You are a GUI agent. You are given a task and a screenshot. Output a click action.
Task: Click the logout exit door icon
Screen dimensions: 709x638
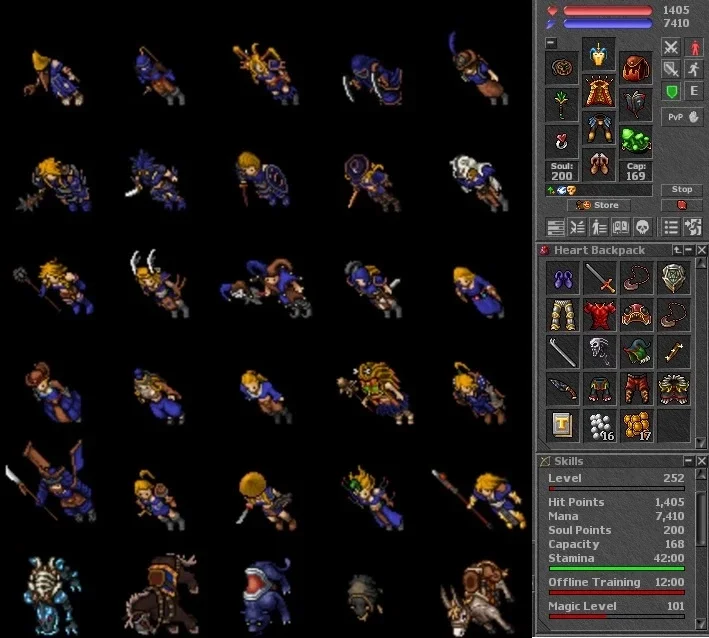[693, 227]
